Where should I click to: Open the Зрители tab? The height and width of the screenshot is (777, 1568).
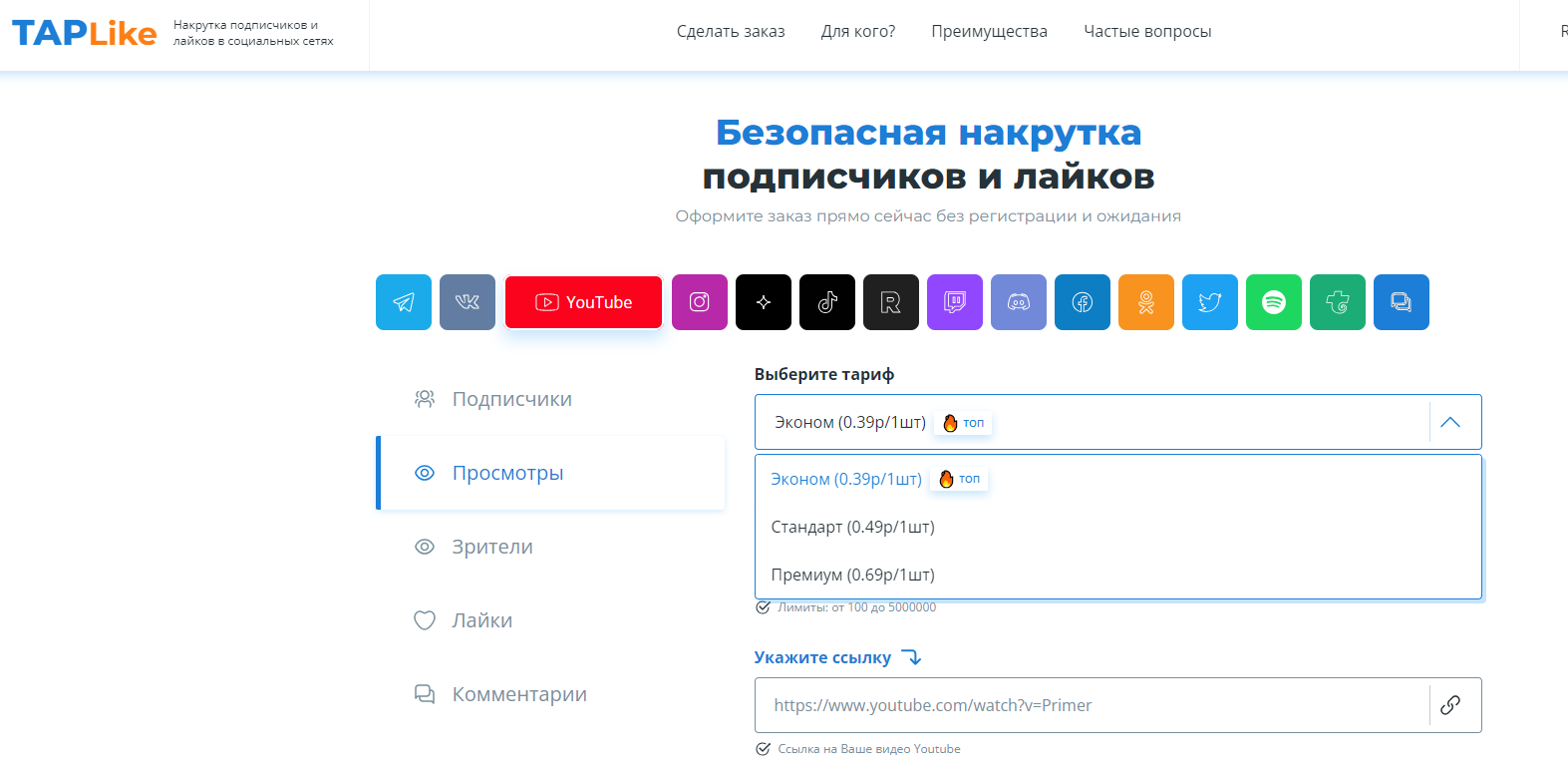(550, 547)
